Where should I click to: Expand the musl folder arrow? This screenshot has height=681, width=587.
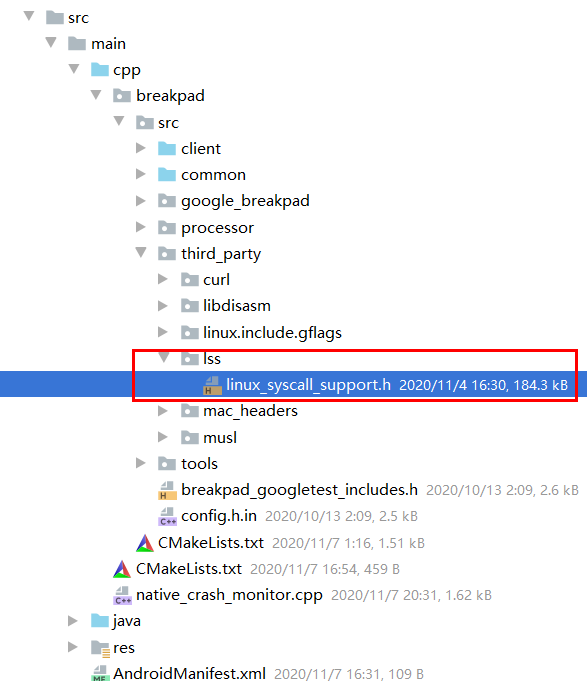point(163,437)
